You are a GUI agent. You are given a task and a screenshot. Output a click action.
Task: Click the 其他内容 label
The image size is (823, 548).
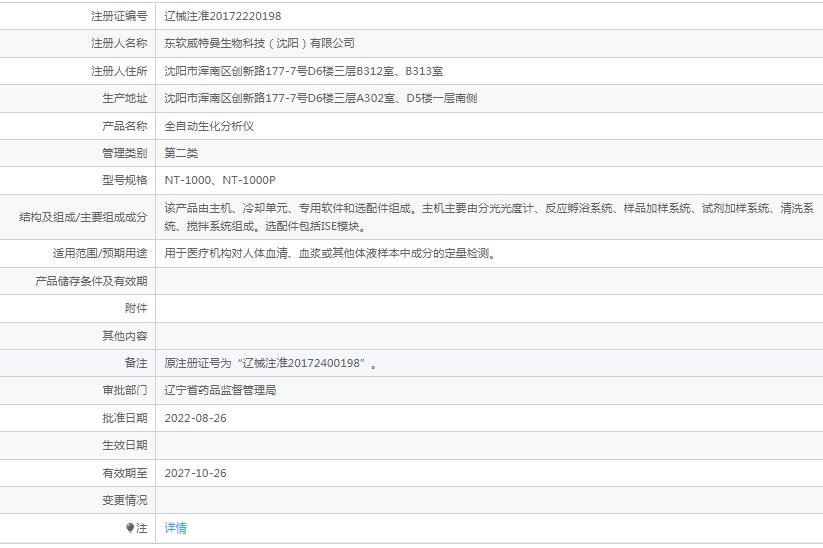pyautogui.click(x=125, y=336)
